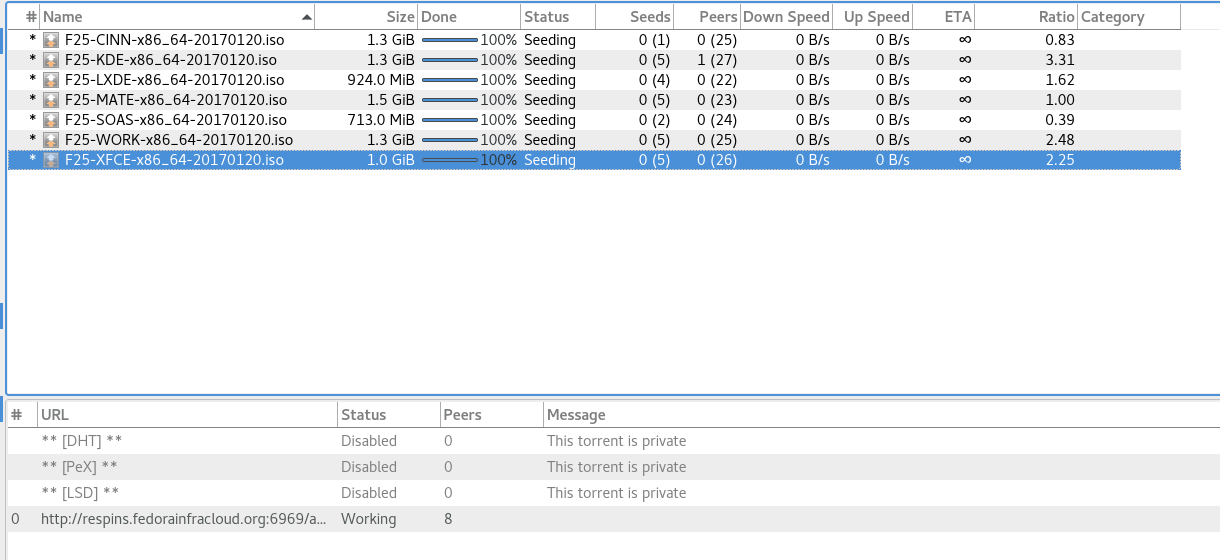Viewport: 1220px width, 560px height.
Task: Click trackers Message column header
Action: click(x=881, y=414)
